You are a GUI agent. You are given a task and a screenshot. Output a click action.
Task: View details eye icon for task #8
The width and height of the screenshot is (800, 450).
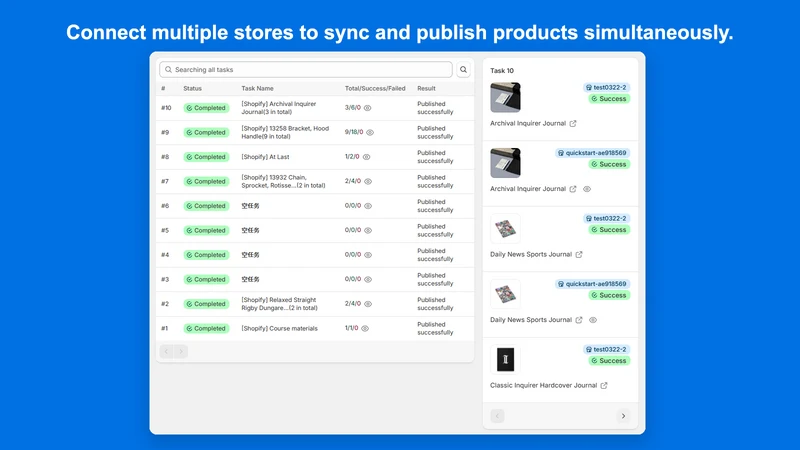point(366,157)
